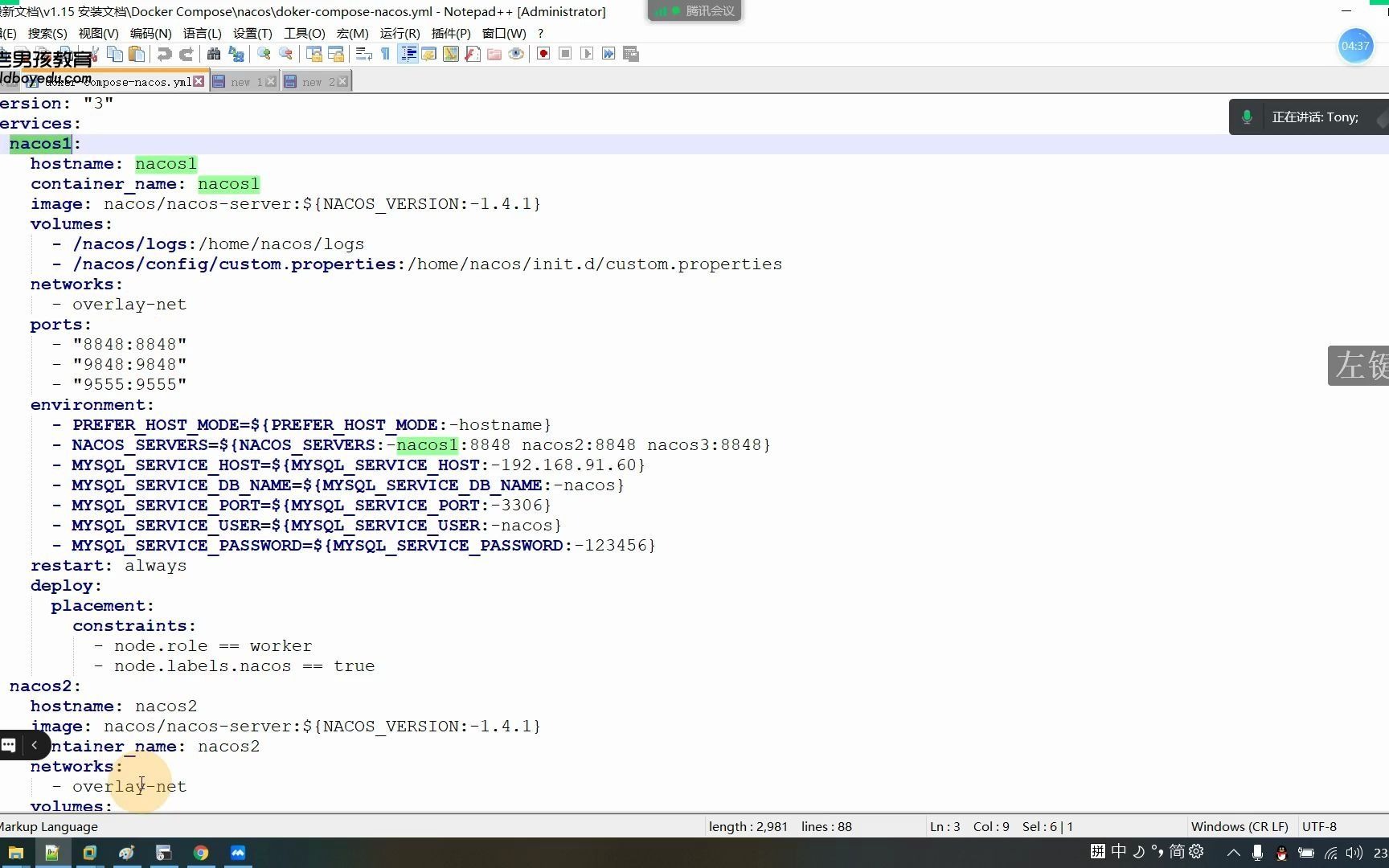Open the 宏(M) menu
Viewport: 1389px width, 868px height.
[x=352, y=33]
